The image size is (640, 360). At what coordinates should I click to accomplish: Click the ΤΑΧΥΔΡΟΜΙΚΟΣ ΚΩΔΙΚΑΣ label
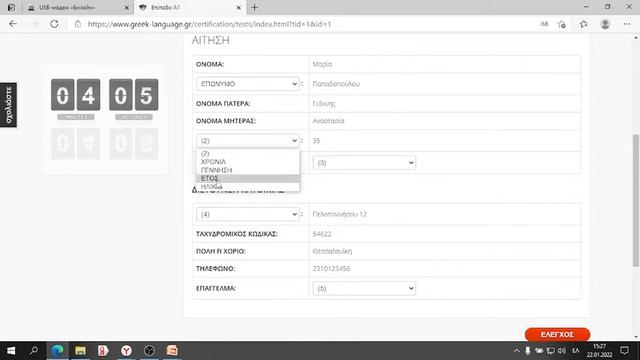pyautogui.click(x=237, y=234)
